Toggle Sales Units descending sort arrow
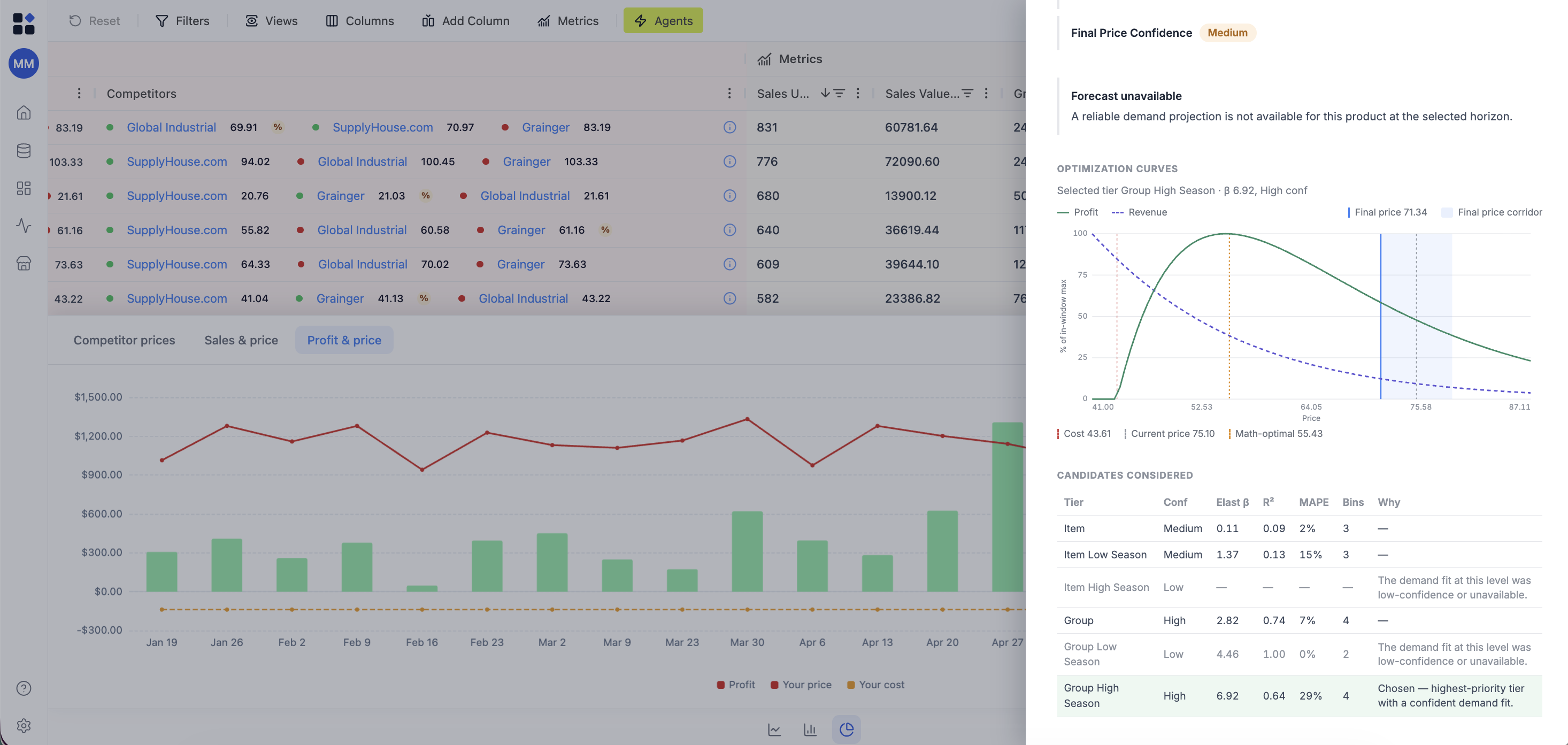 825,93
